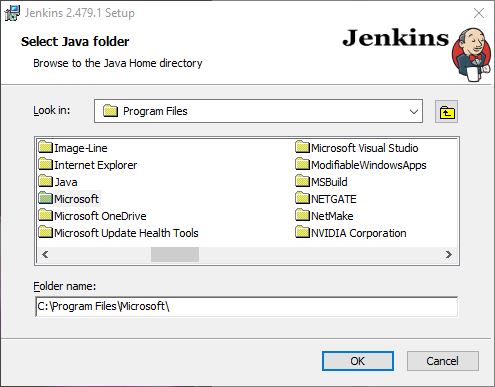Click the left arrow of horizontal scrollbar
This screenshot has height=387, width=495.
[x=45, y=255]
